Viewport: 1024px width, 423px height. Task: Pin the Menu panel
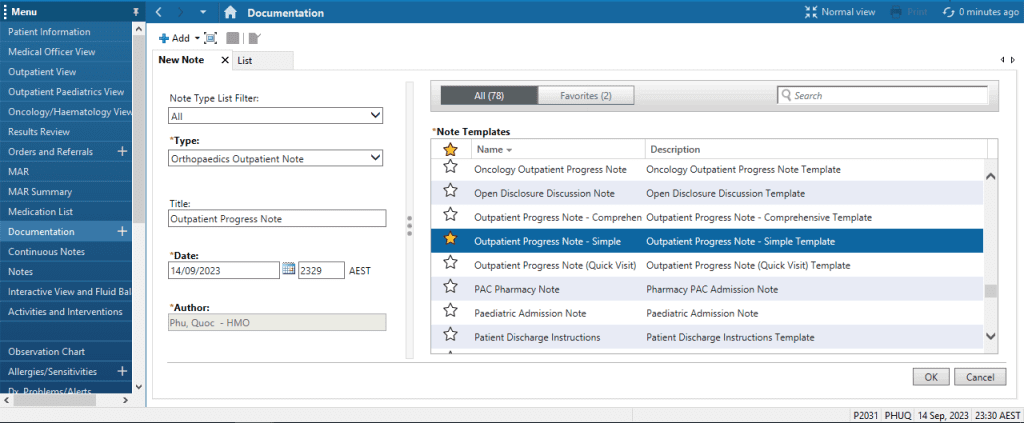[x=136, y=12]
